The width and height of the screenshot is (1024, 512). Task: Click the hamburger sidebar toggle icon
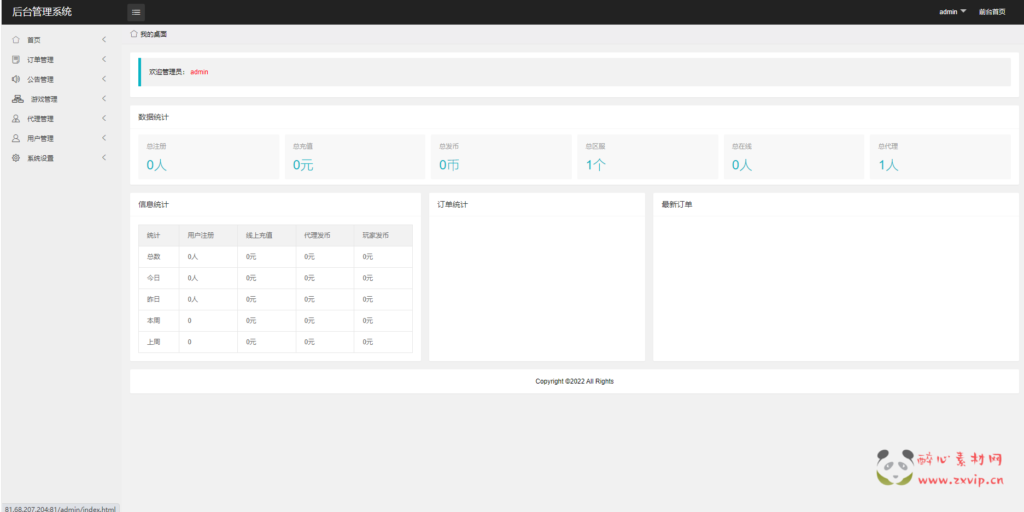coord(136,12)
